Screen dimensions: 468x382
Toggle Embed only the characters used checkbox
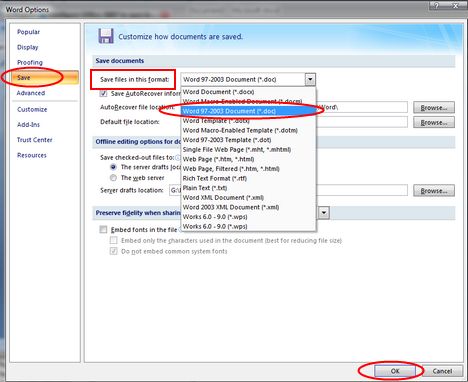(114, 240)
